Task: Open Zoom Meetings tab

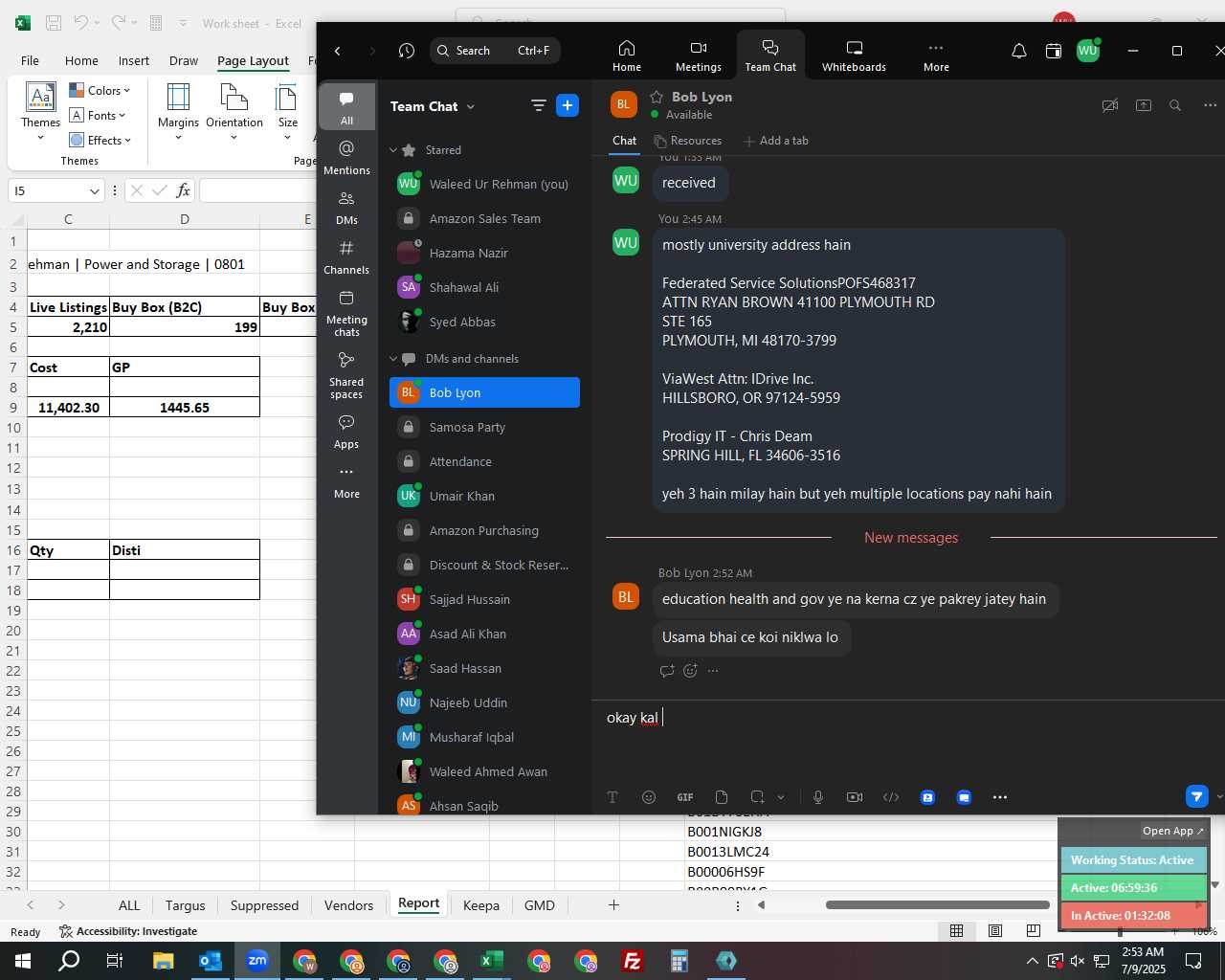Action: point(699,56)
